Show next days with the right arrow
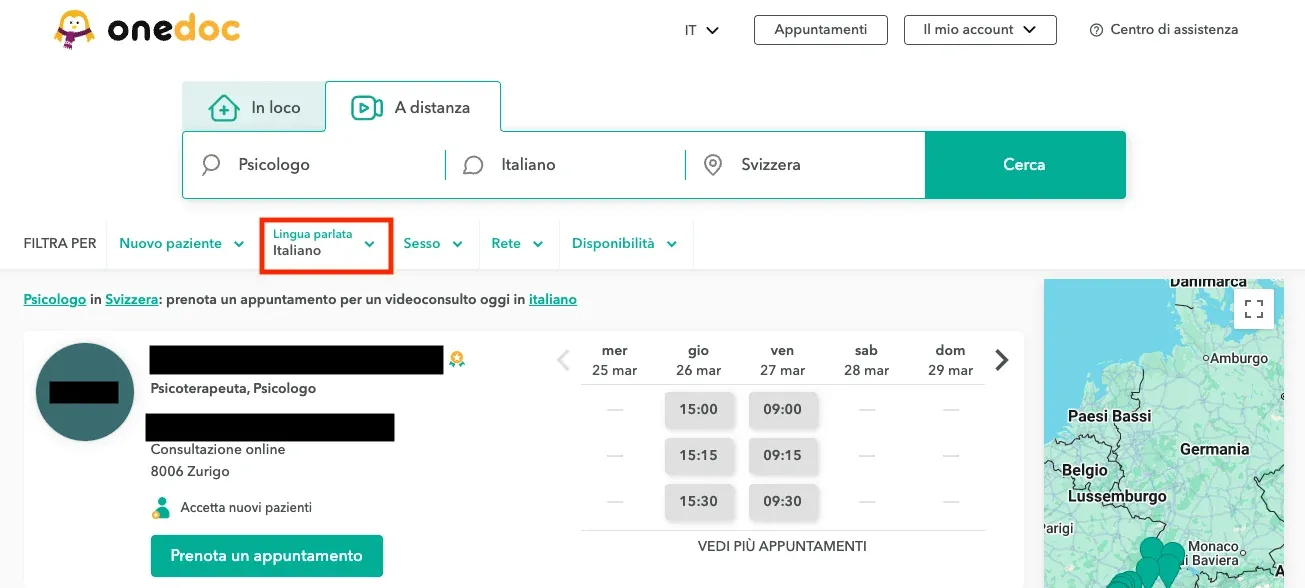The width and height of the screenshot is (1305, 588). 1002,360
